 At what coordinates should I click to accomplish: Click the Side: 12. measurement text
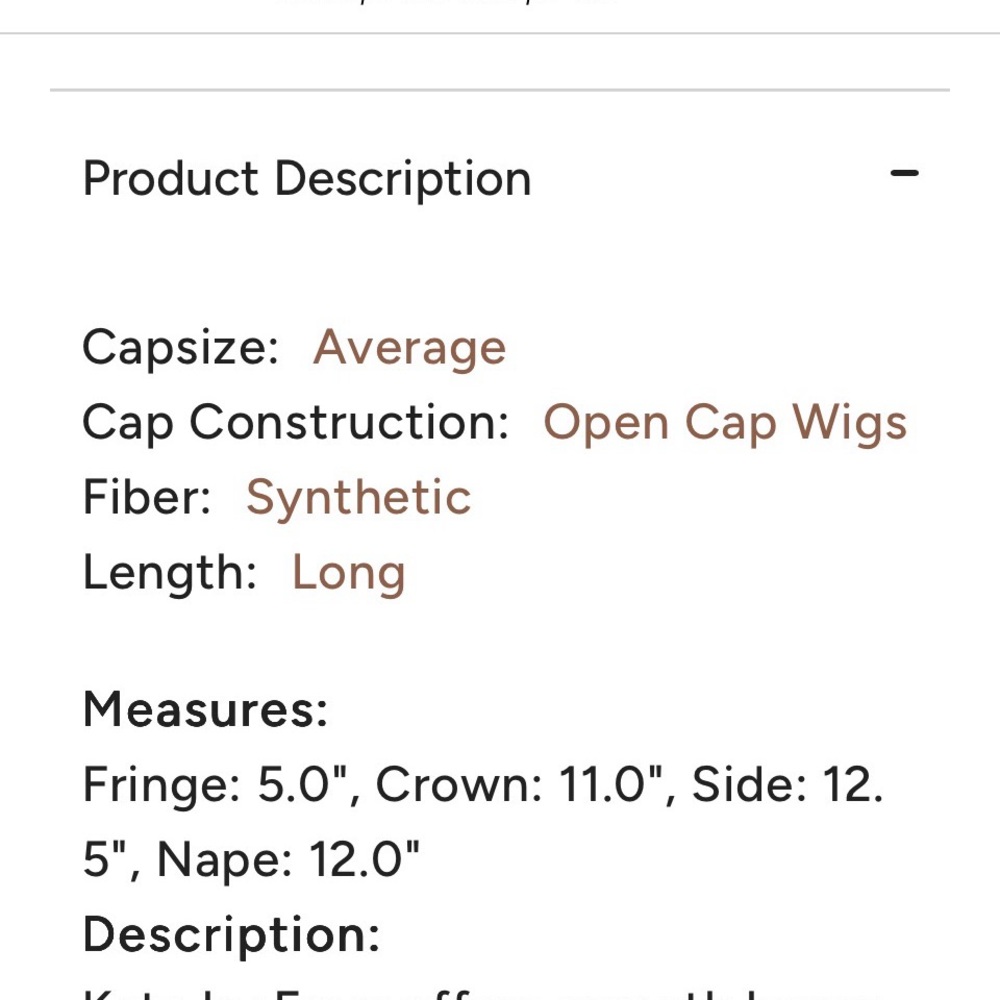click(788, 784)
